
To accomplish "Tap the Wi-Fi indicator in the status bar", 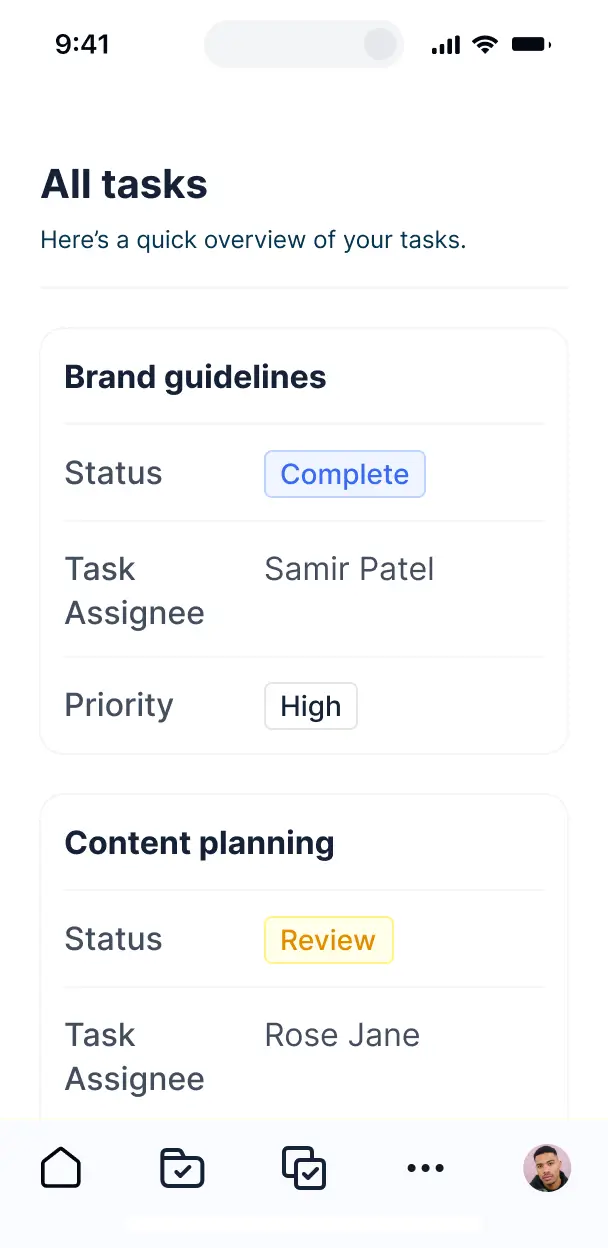I will [x=485, y=43].
